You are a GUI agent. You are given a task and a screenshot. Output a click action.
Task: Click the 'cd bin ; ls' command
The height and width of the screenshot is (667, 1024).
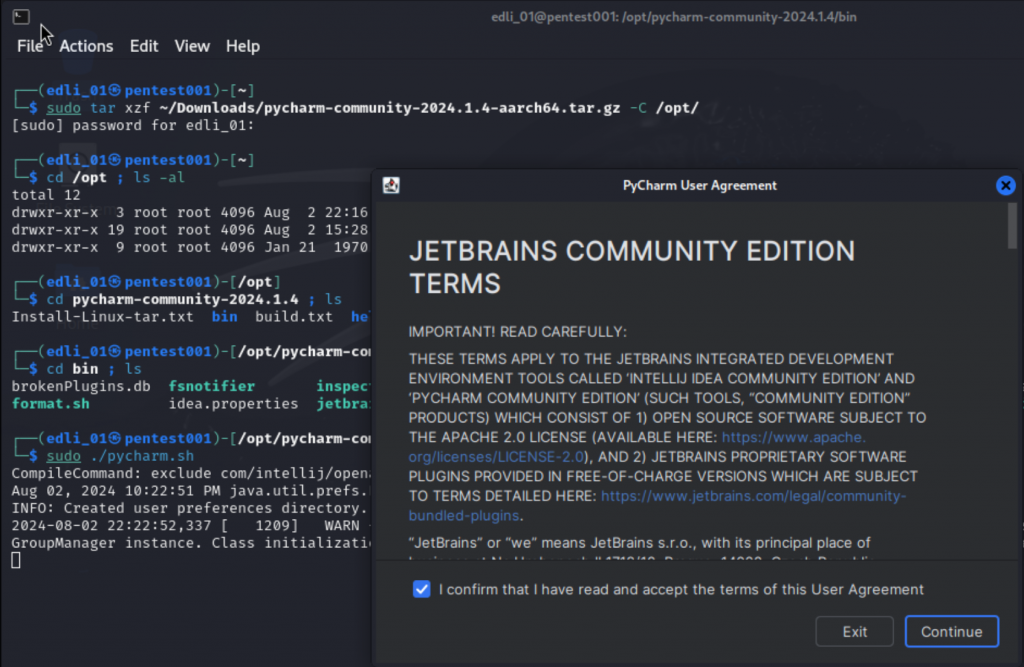(x=94, y=369)
